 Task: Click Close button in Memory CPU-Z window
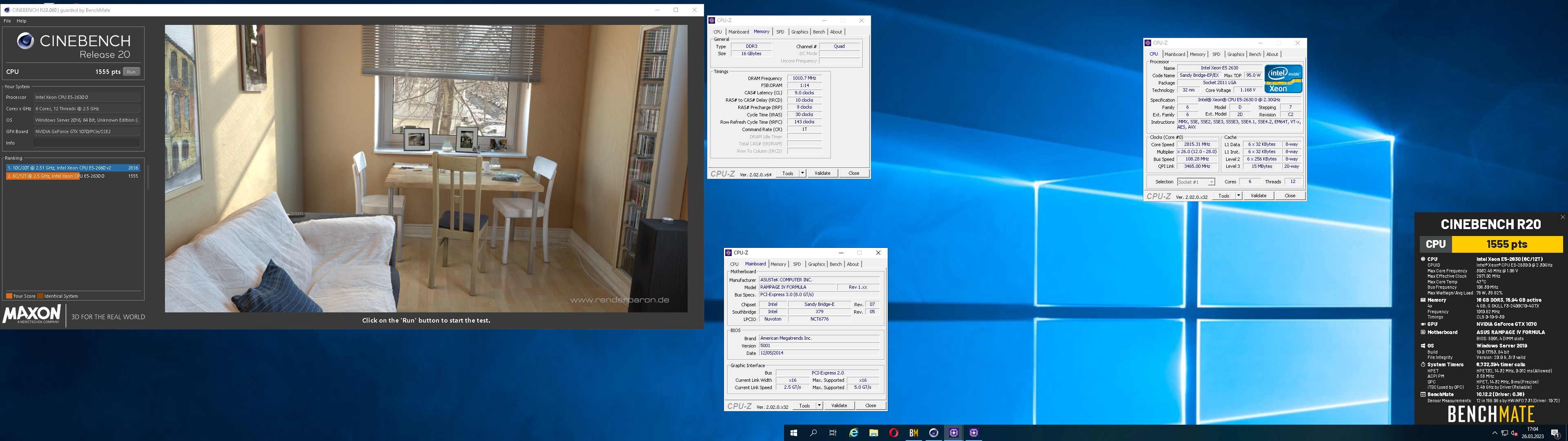(854, 174)
